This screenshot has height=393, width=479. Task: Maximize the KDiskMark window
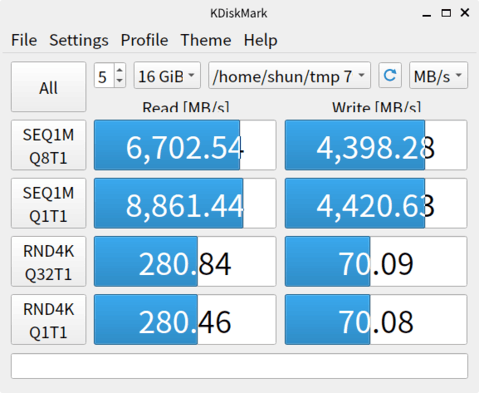[x=446, y=13]
